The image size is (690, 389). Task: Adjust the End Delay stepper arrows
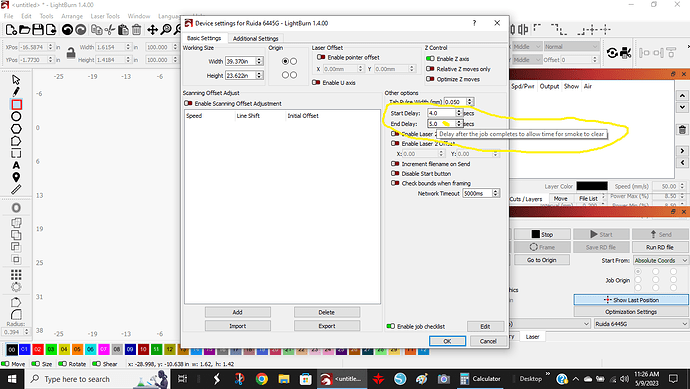pos(459,124)
